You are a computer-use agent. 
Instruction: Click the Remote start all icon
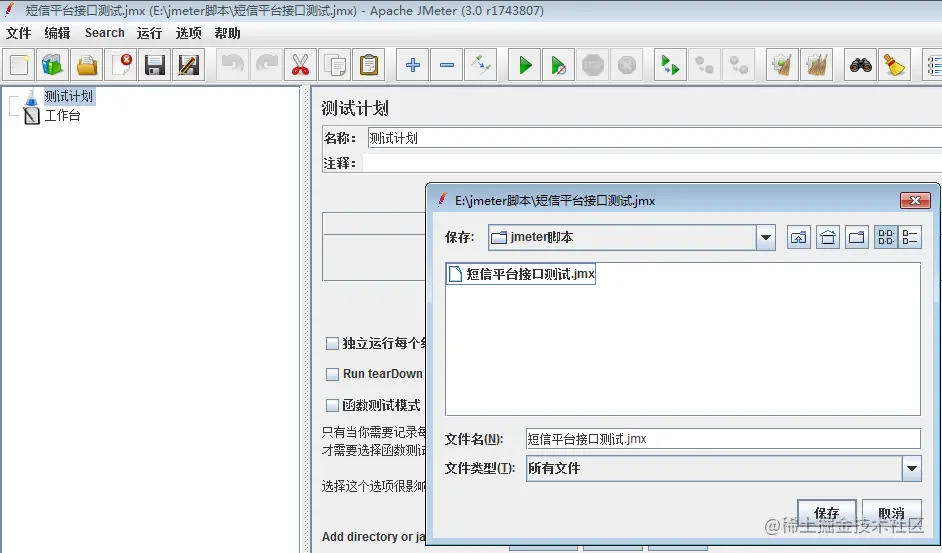(670, 64)
